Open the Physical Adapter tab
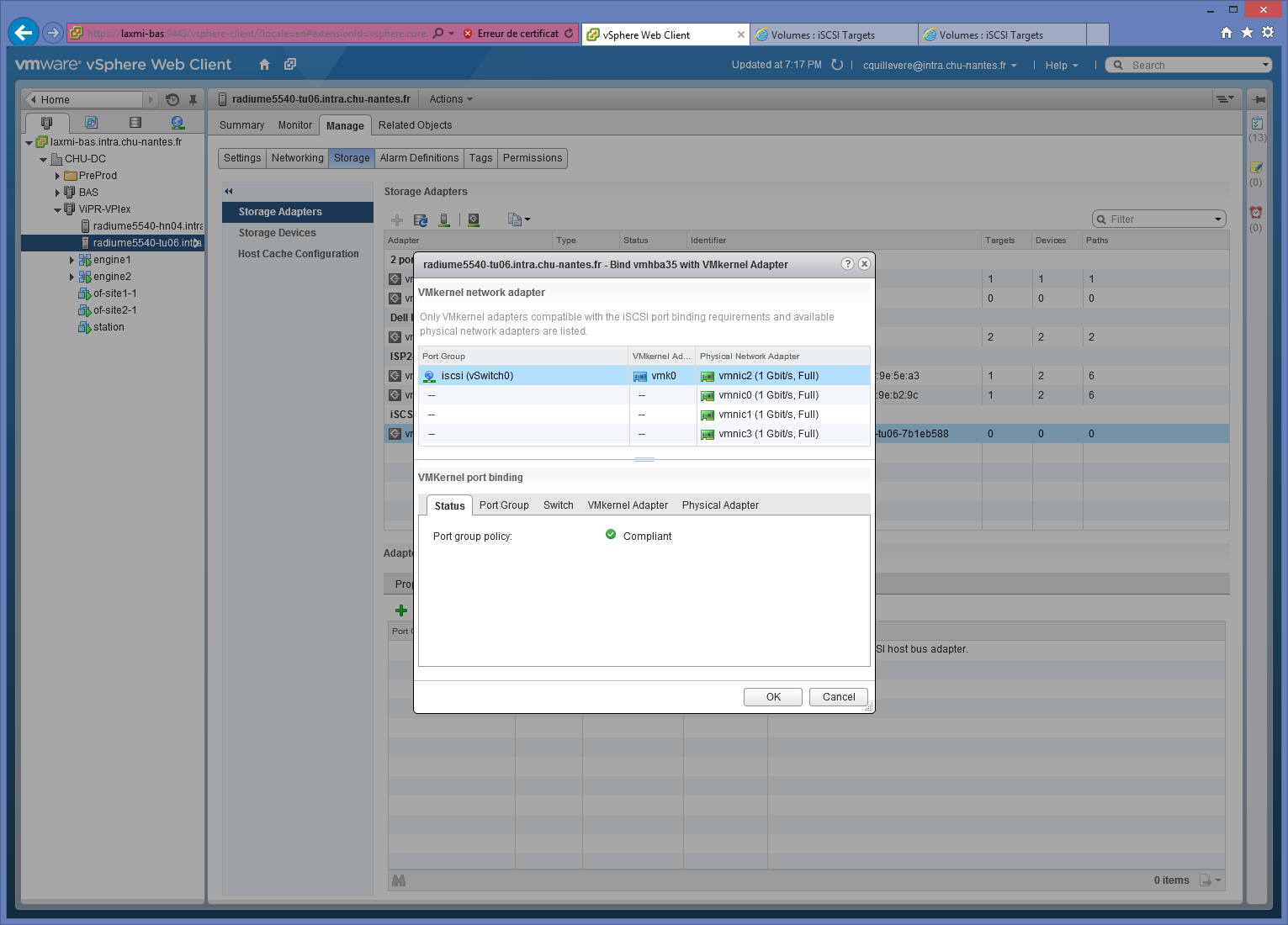 pos(720,505)
